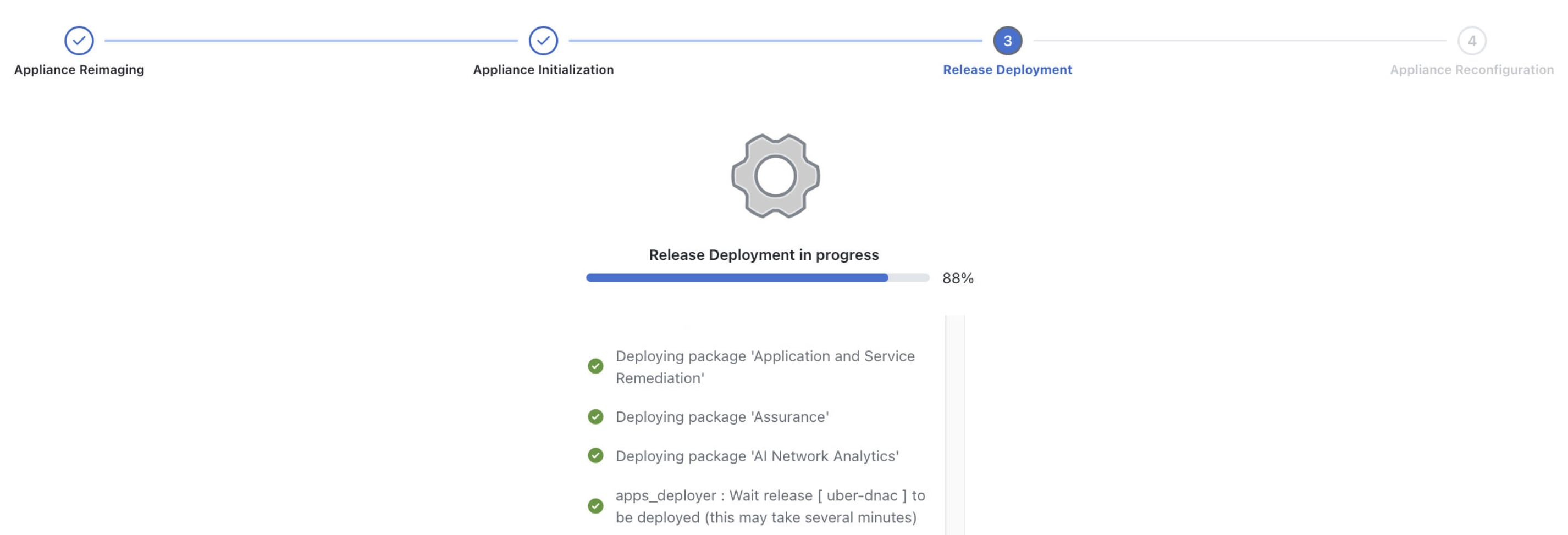Click the blue deployment progress bar
Screen dimensions: 1568x535
click(x=737, y=278)
